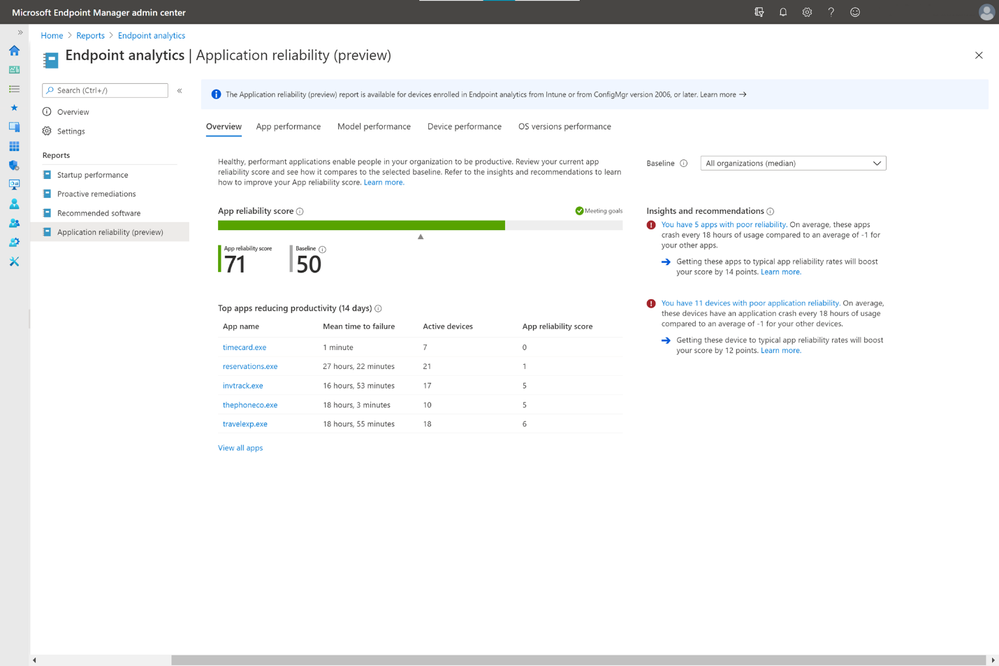Open Apps grid icon in left rail

pyautogui.click(x=14, y=146)
